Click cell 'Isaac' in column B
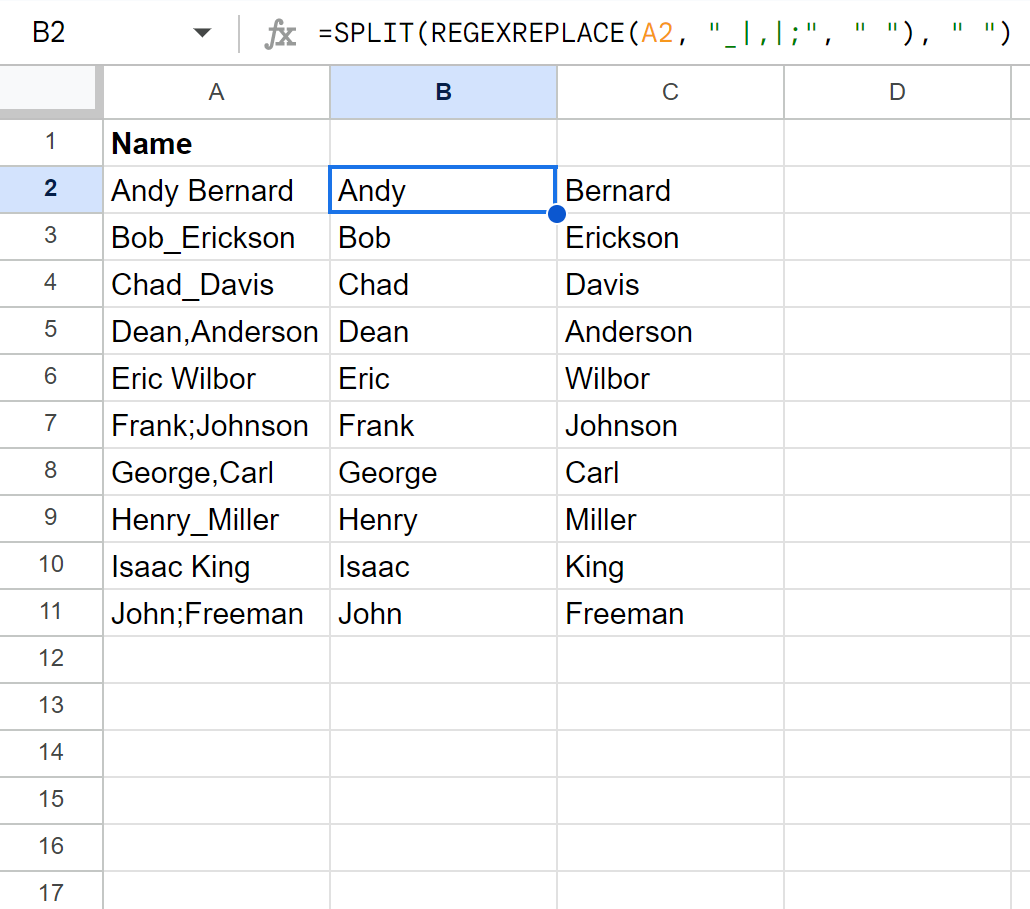 tap(443, 566)
